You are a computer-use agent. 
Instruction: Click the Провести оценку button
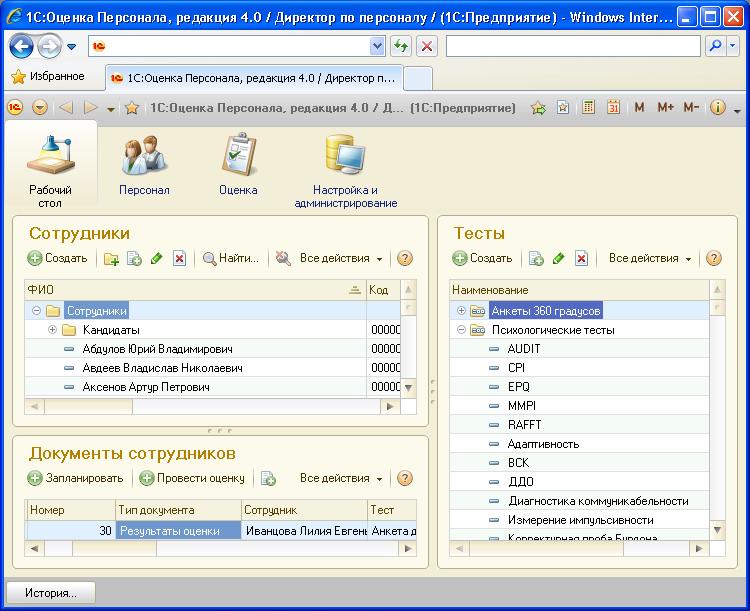(x=192, y=479)
